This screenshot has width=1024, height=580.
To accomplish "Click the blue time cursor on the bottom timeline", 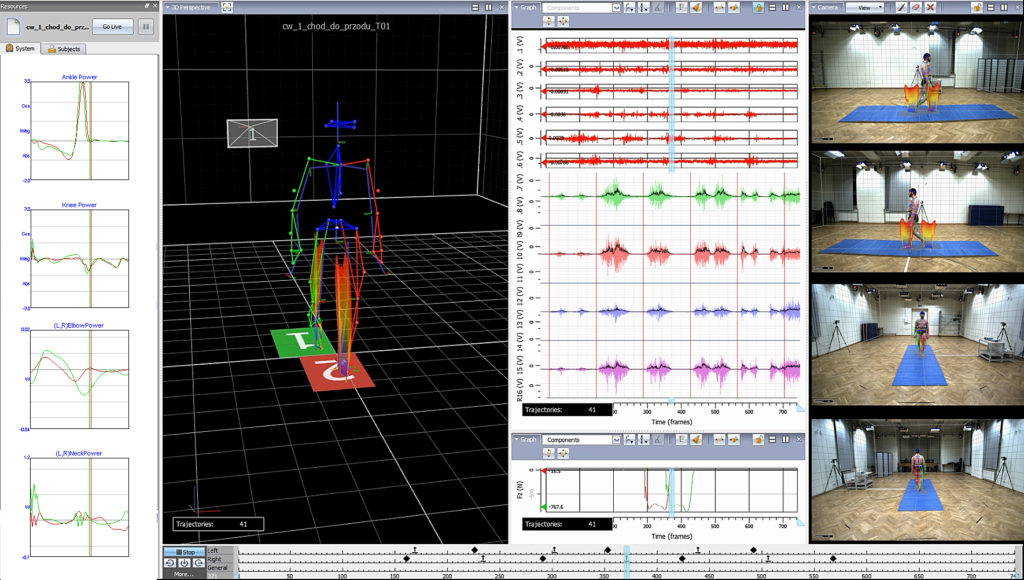I will (x=627, y=562).
